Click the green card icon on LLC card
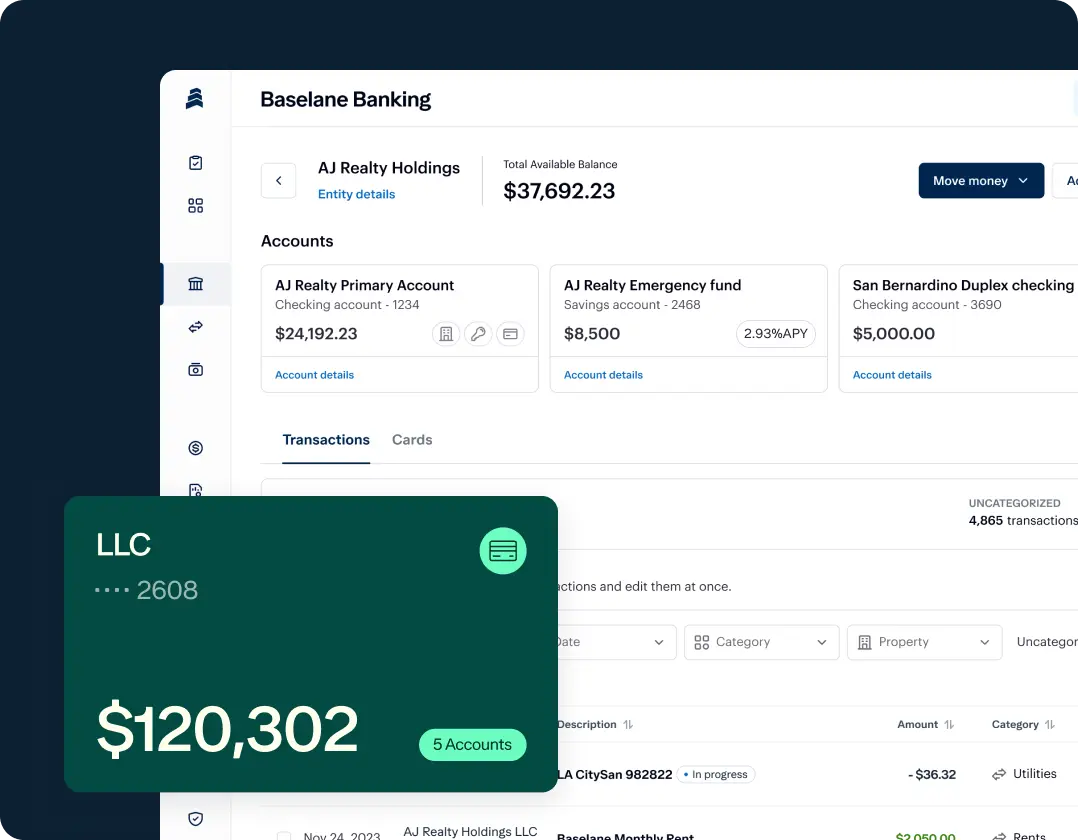Screen dimensions: 1078x840 503,551
